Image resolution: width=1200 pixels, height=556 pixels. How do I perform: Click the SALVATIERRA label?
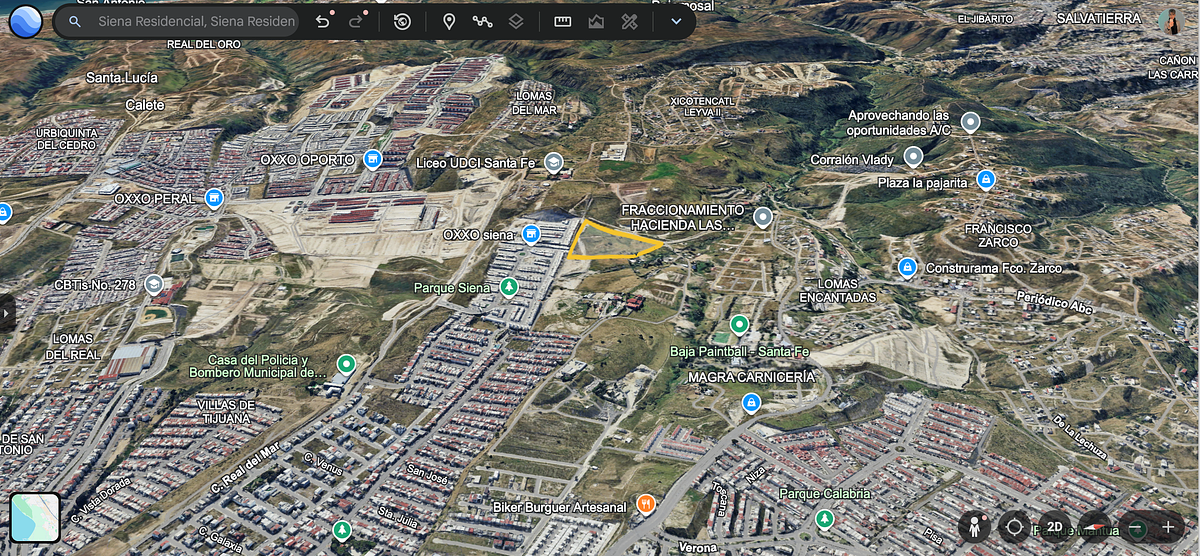(x=1097, y=18)
